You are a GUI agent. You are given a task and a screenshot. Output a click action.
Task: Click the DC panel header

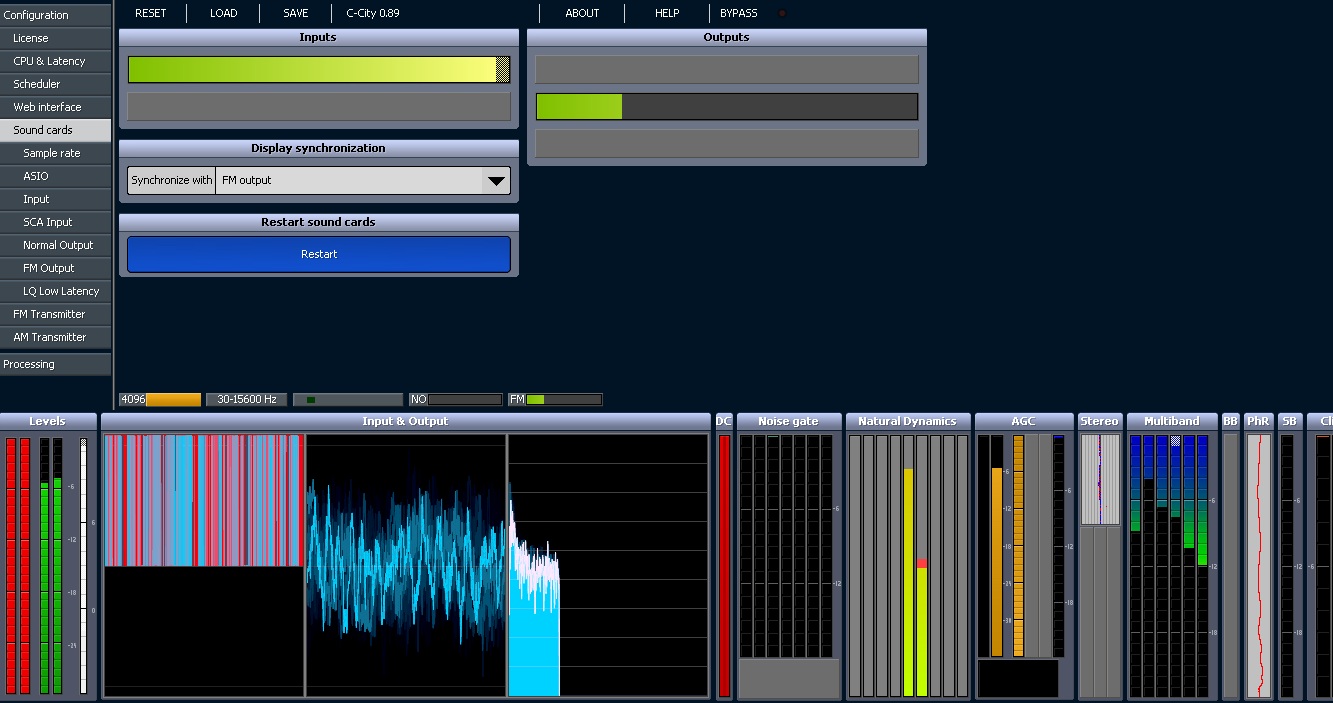[724, 421]
